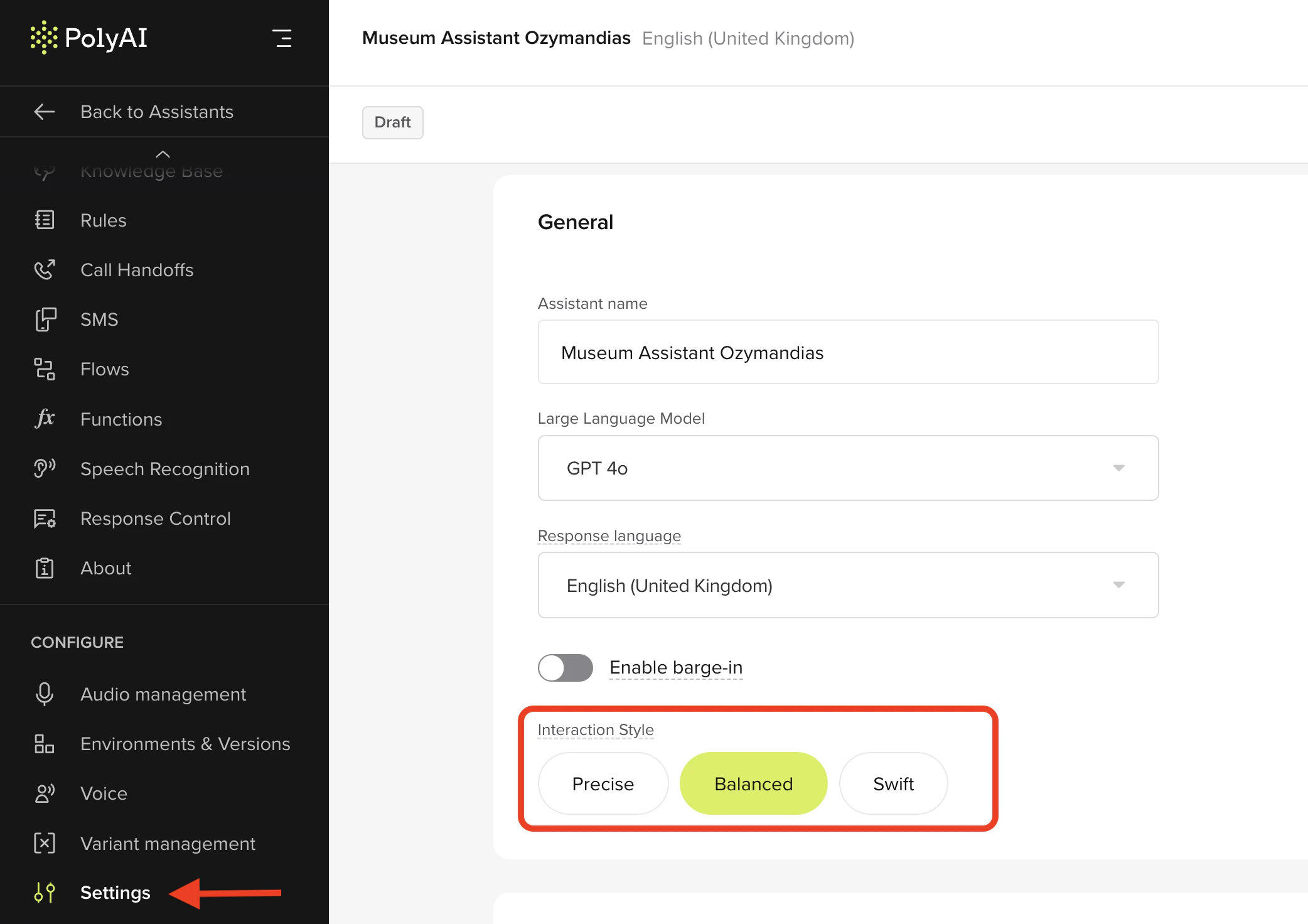Click the back arrow icon

tap(45, 112)
